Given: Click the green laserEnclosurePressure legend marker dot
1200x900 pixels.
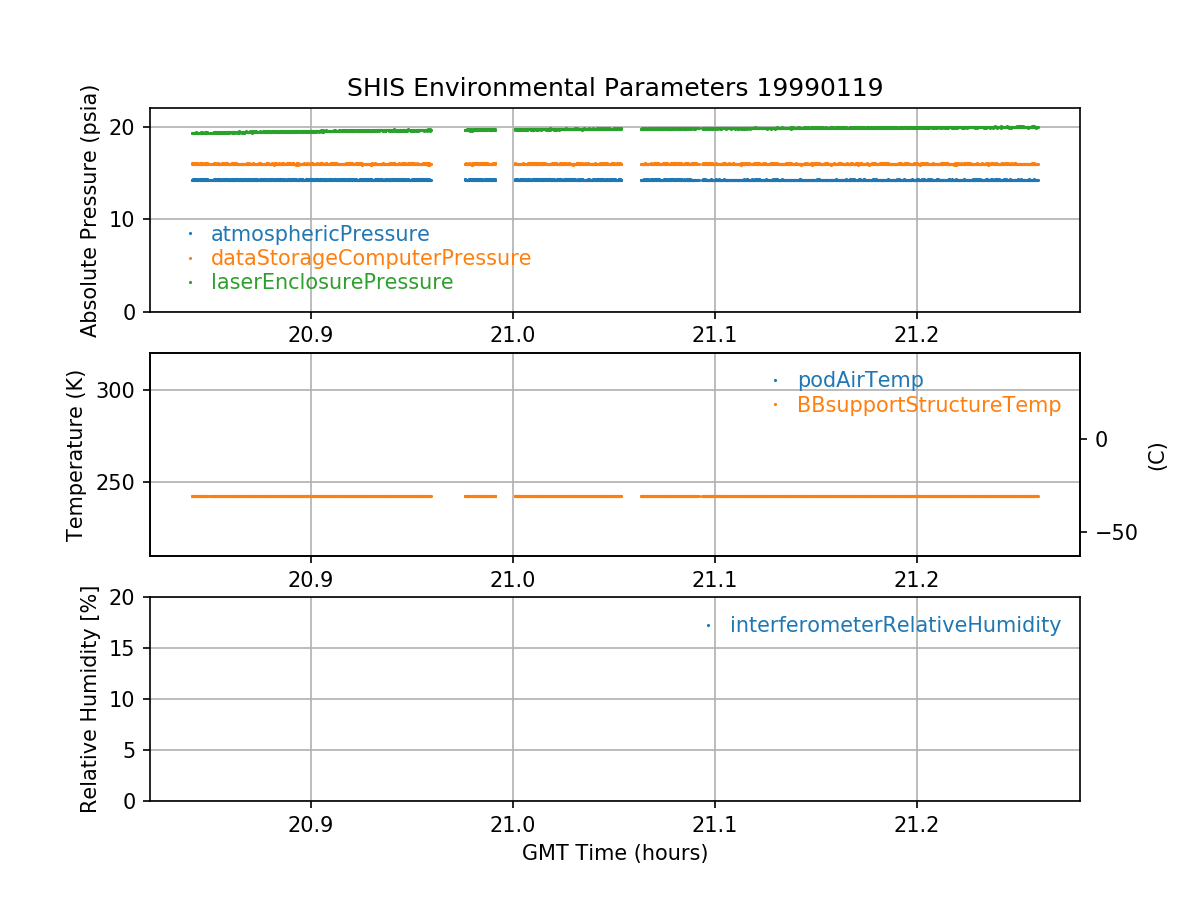Looking at the screenshot, I should pyautogui.click(x=190, y=282).
